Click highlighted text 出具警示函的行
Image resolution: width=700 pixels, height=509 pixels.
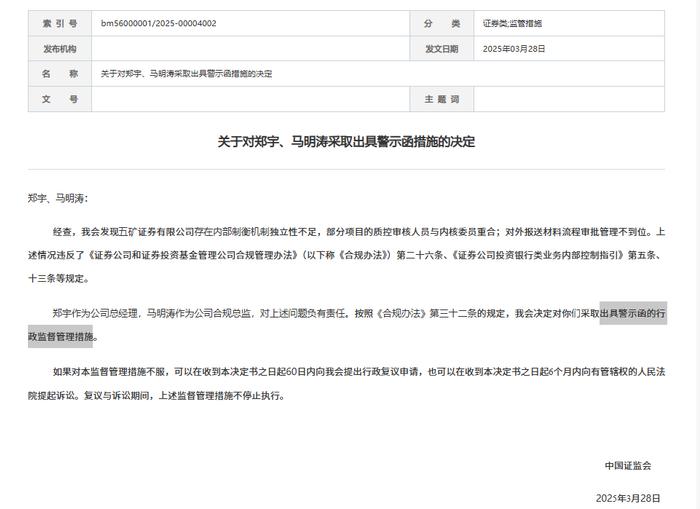[633, 313]
